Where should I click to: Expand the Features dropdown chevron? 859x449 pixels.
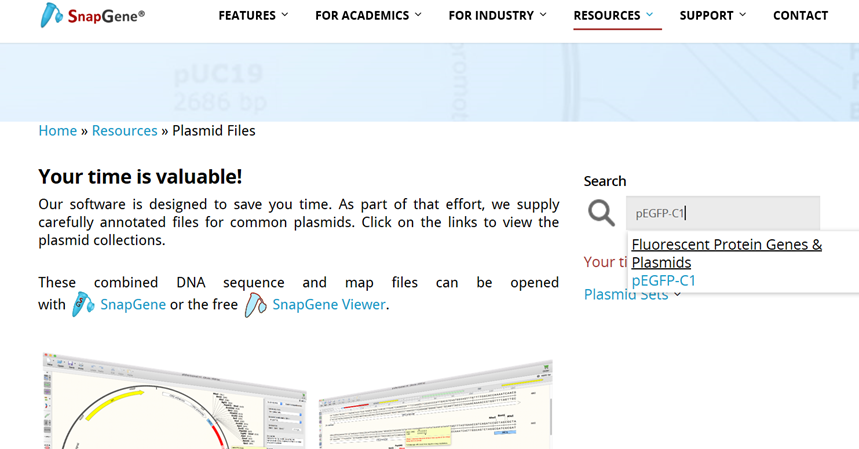[285, 15]
